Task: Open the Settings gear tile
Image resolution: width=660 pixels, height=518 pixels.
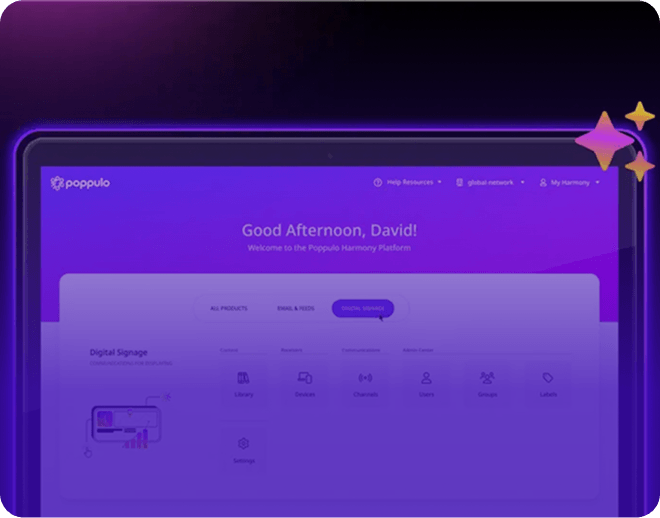Action: click(x=243, y=444)
